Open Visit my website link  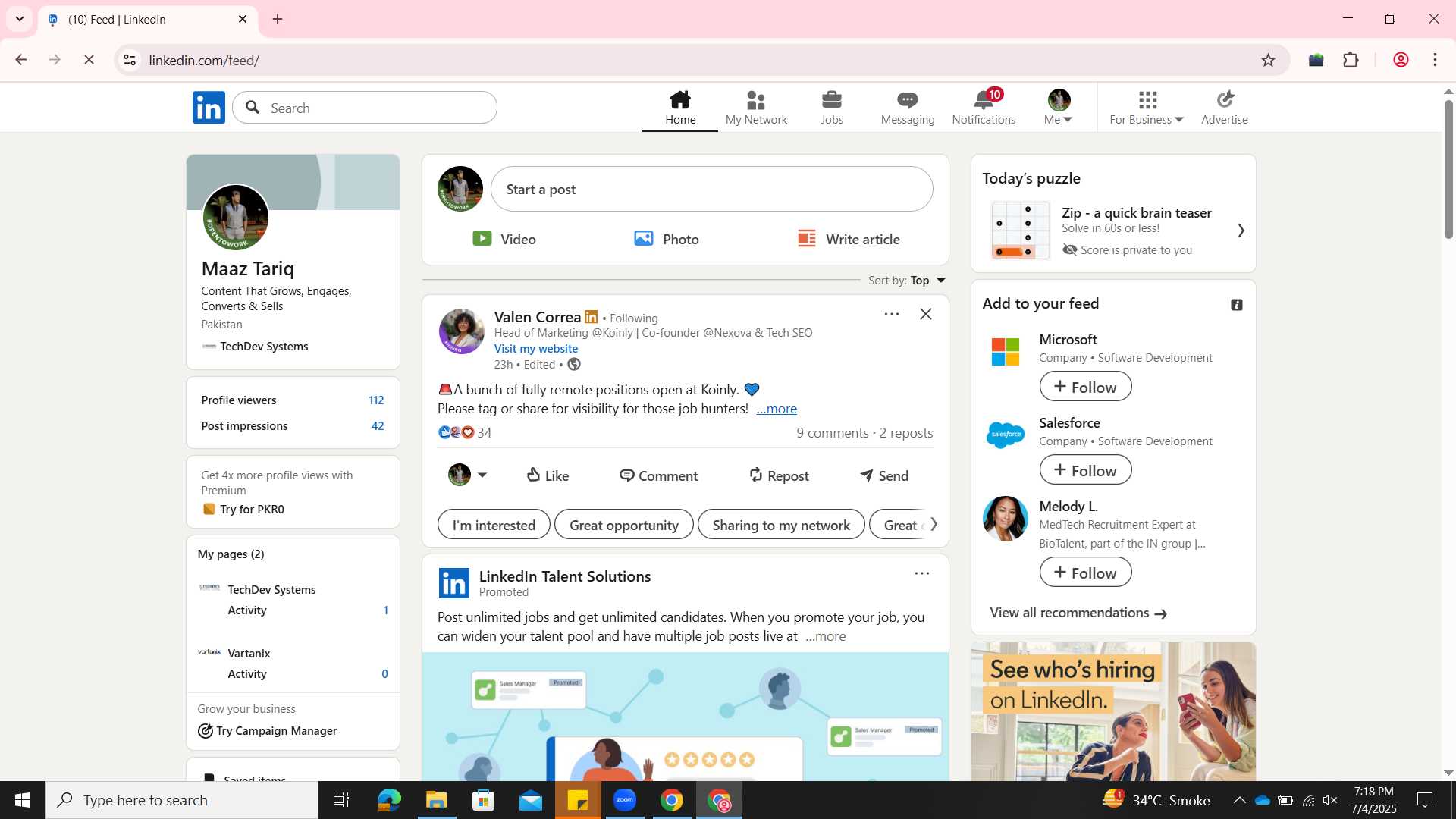click(536, 349)
